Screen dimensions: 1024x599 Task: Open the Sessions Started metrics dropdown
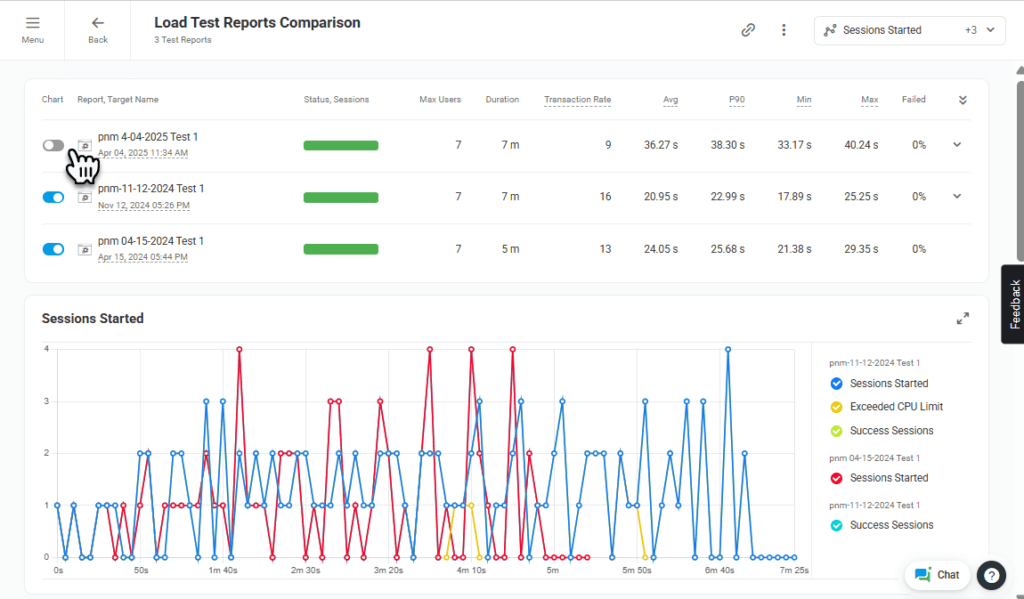coord(909,30)
